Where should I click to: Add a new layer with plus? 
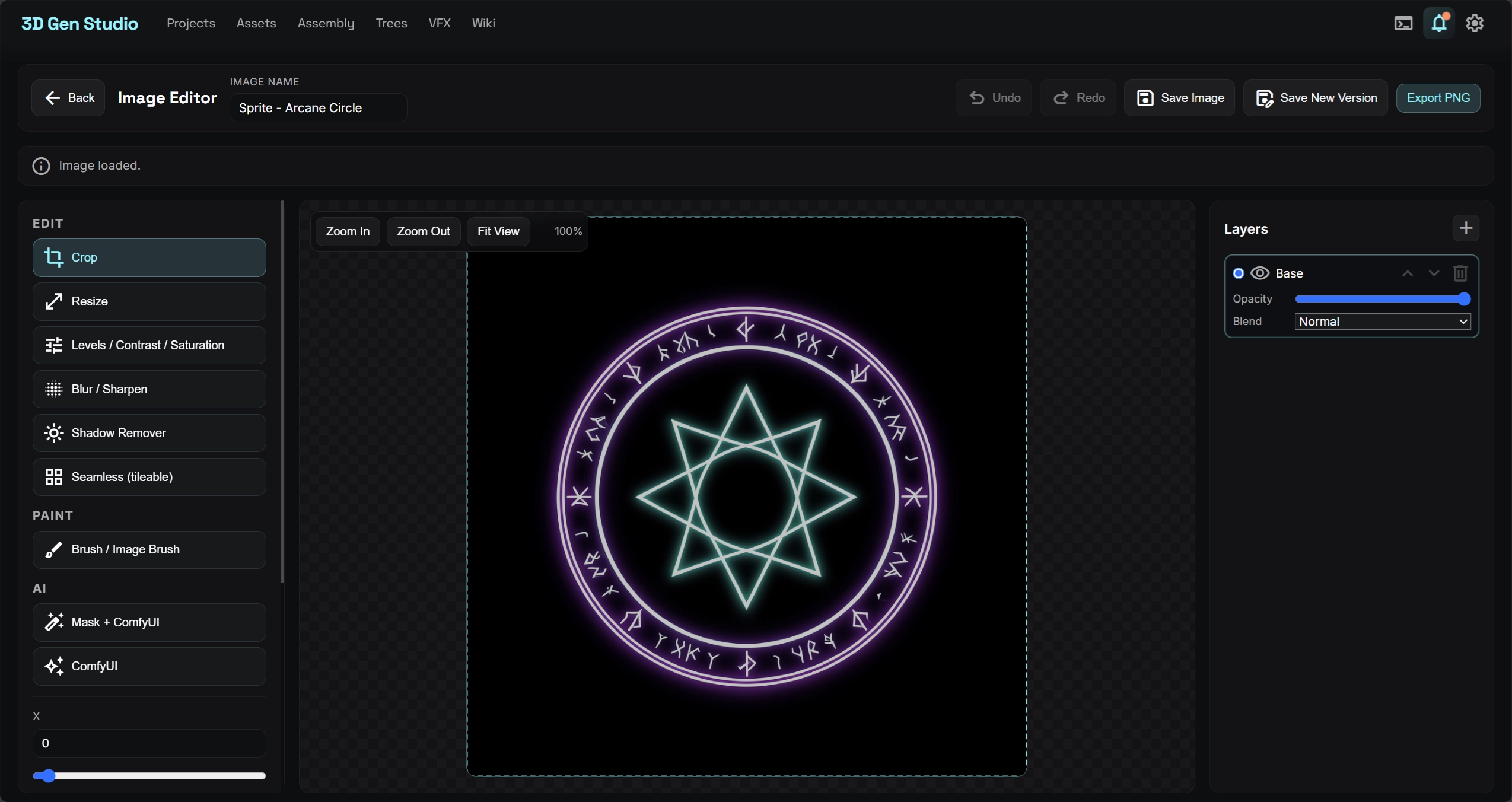(x=1466, y=228)
